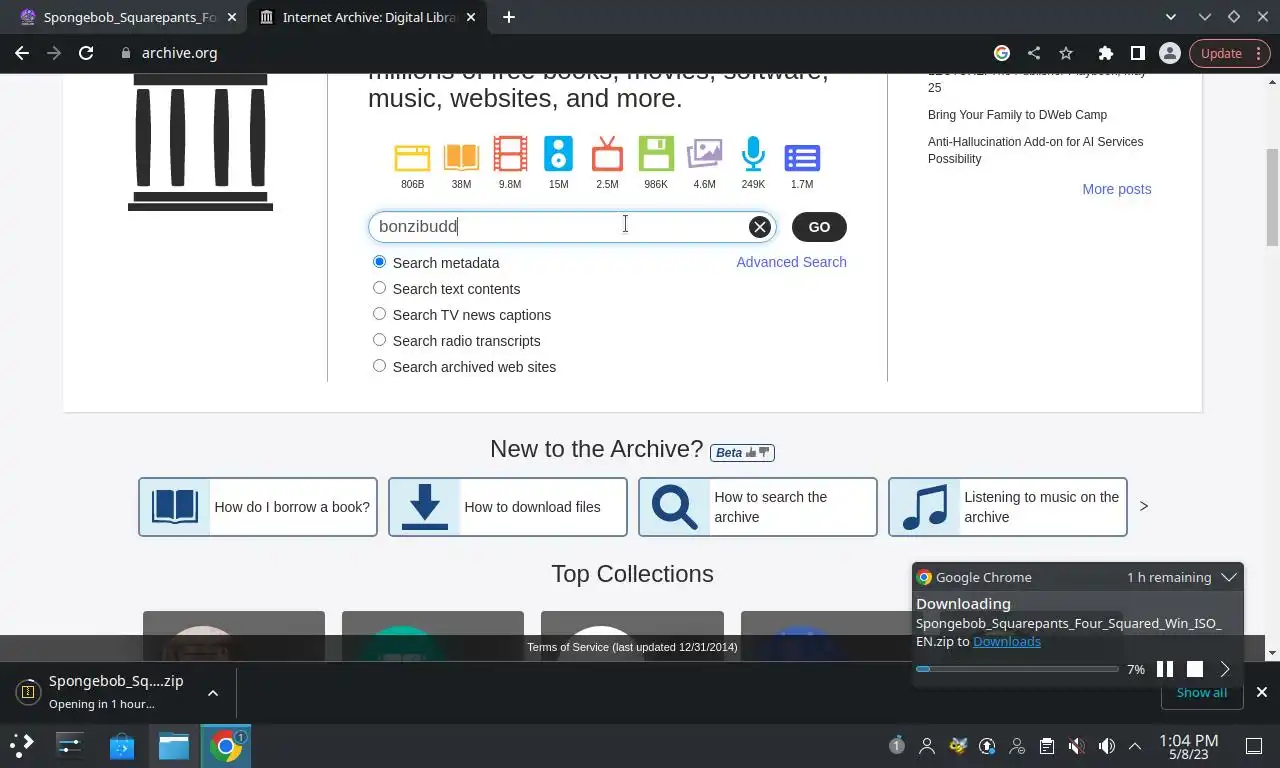Viewport: 1280px width, 768px height.
Task: Open the microphone concerts icon labeled 249K
Action: (753, 155)
